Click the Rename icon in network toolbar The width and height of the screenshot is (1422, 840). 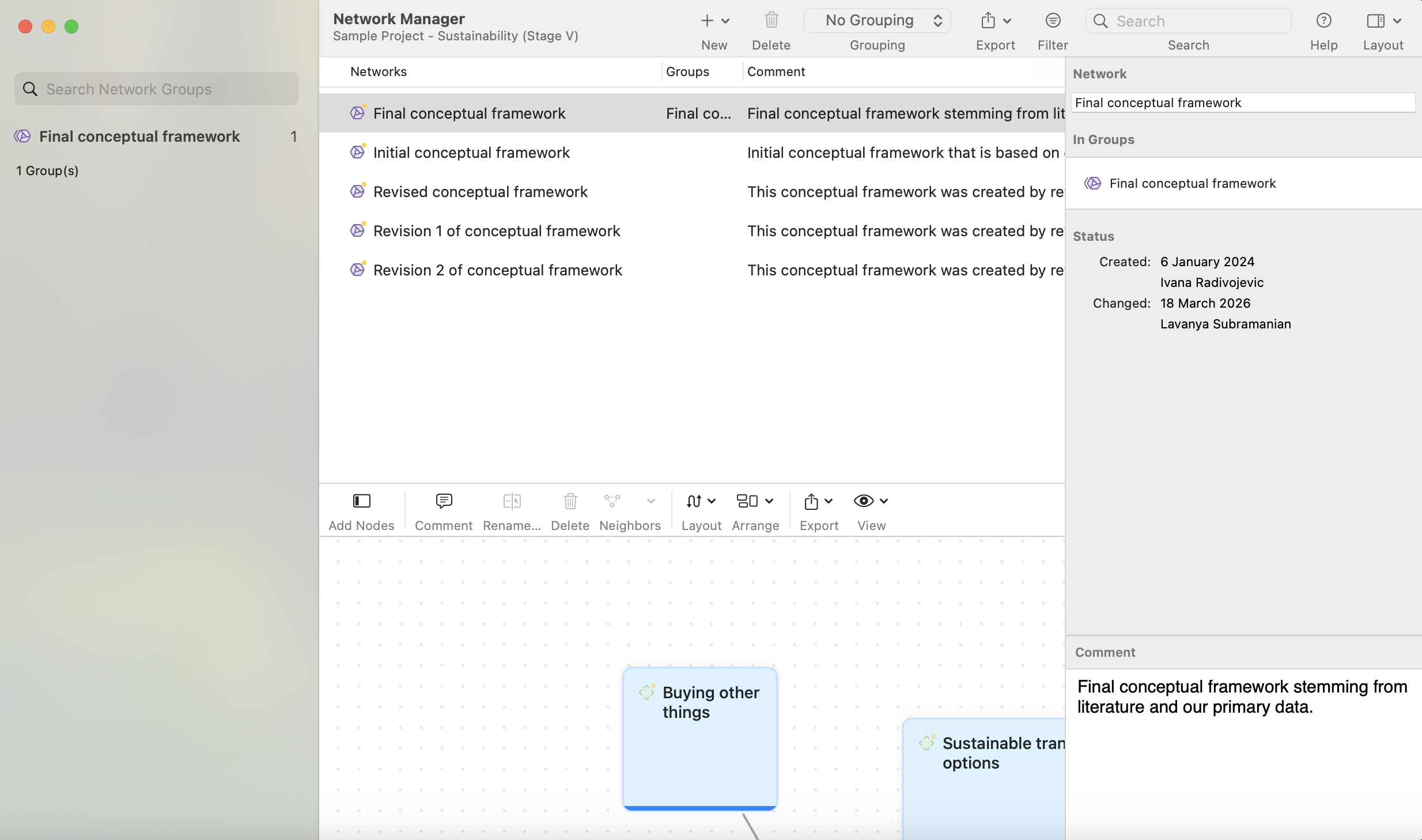tap(512, 501)
